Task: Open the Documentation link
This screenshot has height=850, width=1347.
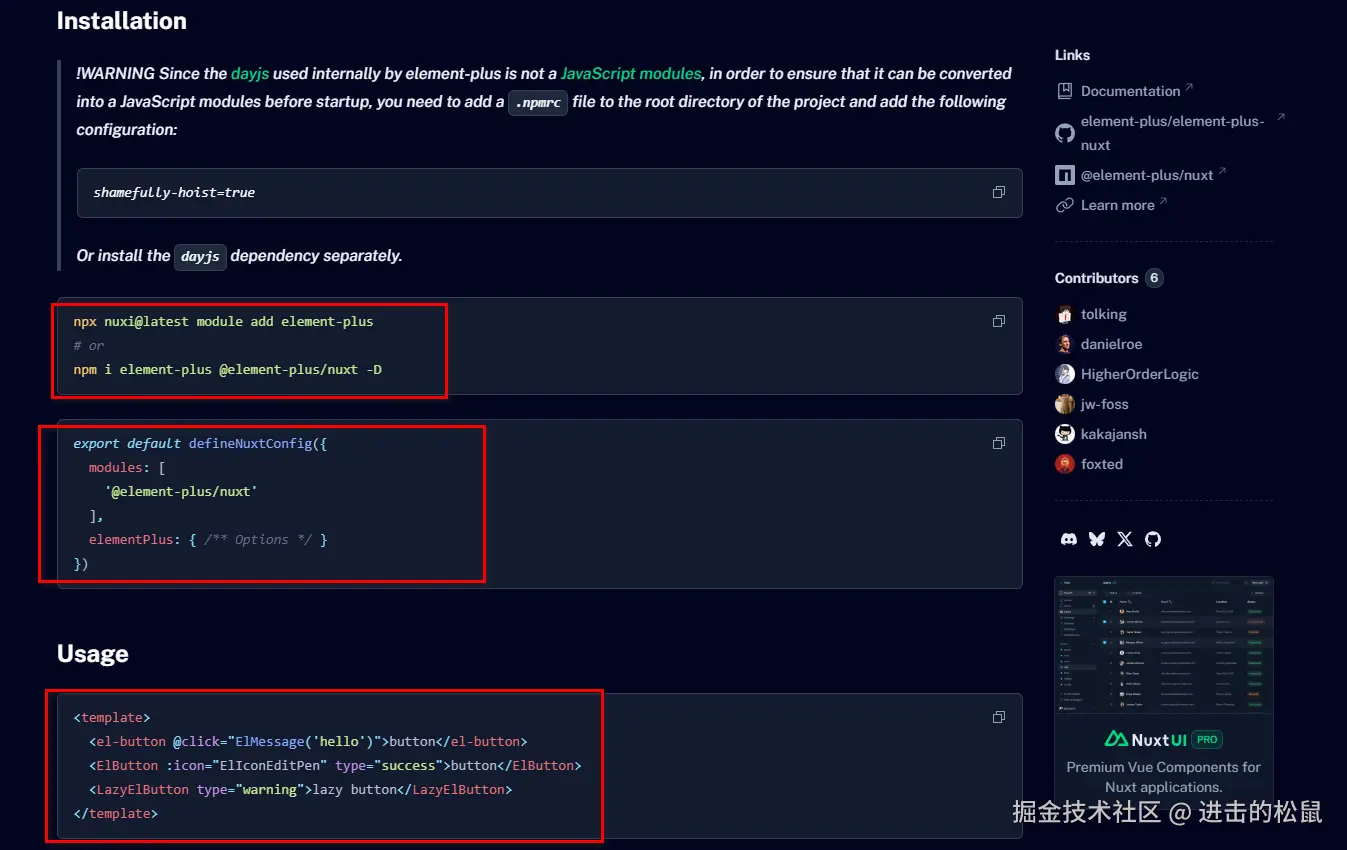Action: [1131, 91]
